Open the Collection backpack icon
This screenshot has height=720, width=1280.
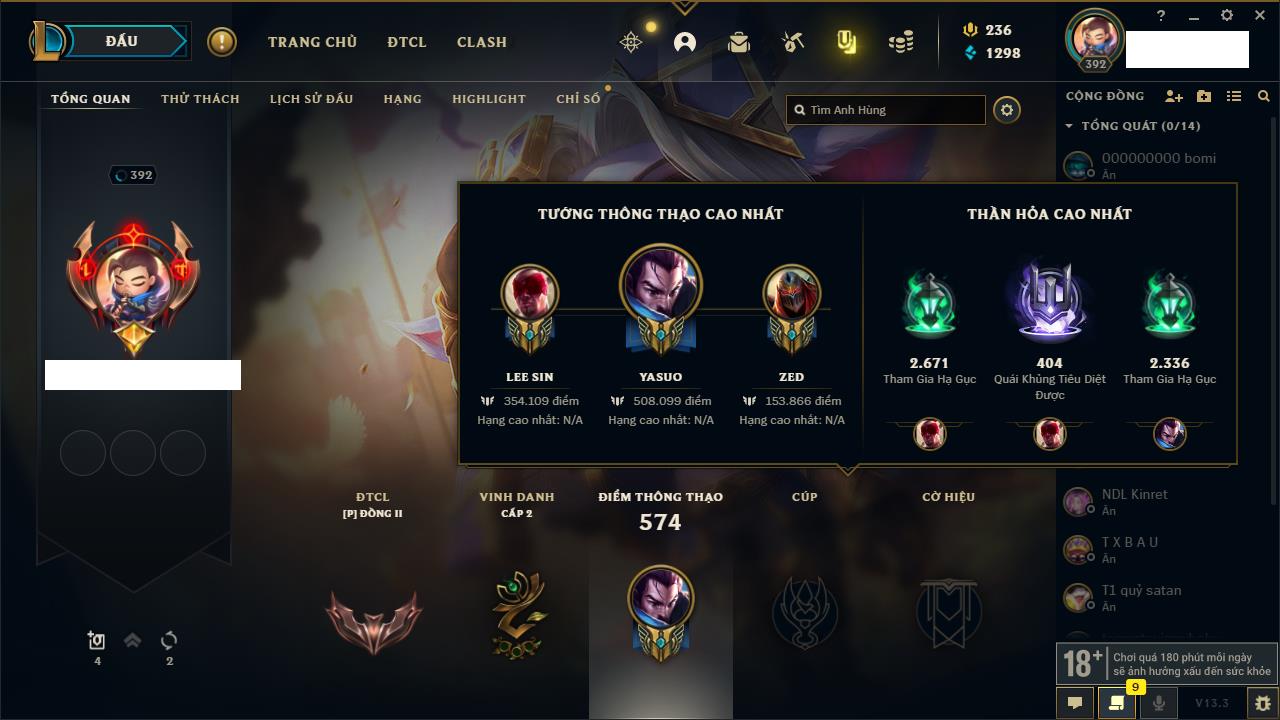point(739,42)
